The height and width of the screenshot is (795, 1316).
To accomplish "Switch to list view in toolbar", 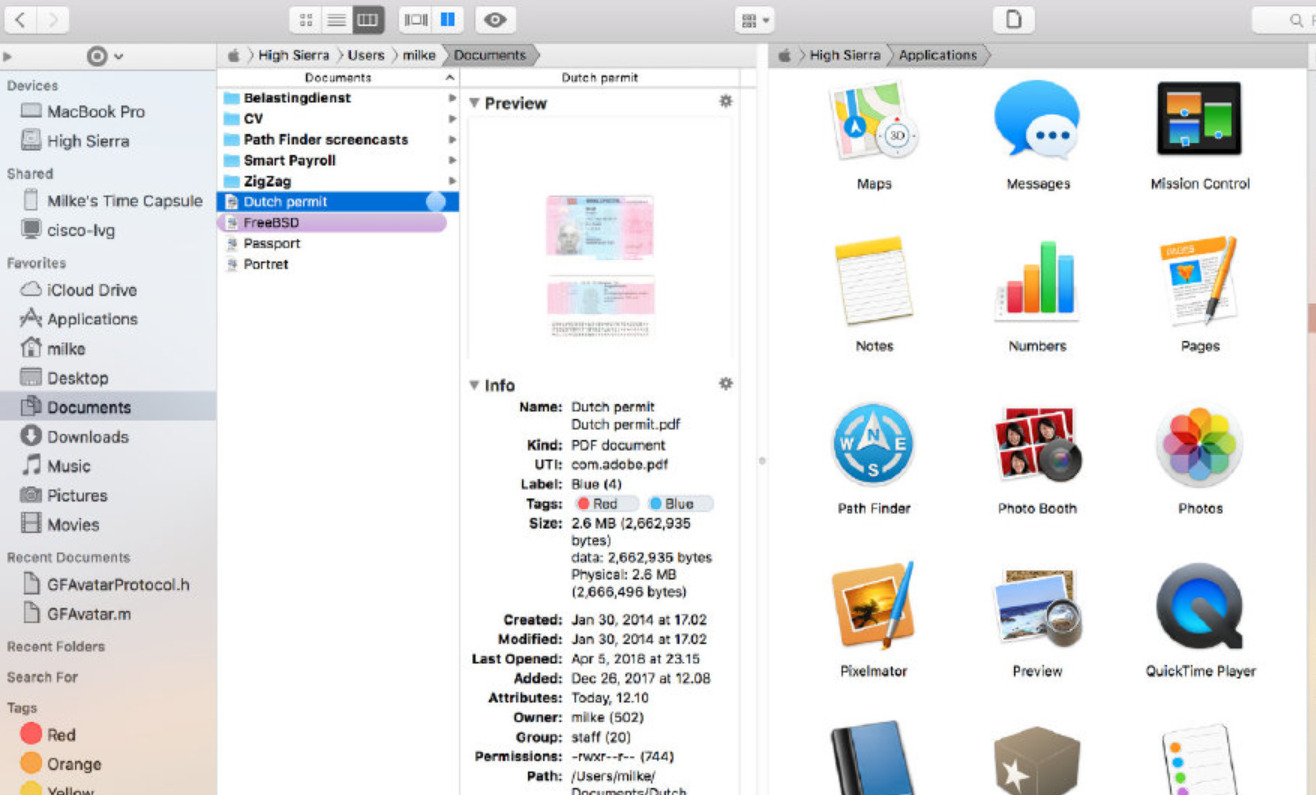I will pos(337,19).
